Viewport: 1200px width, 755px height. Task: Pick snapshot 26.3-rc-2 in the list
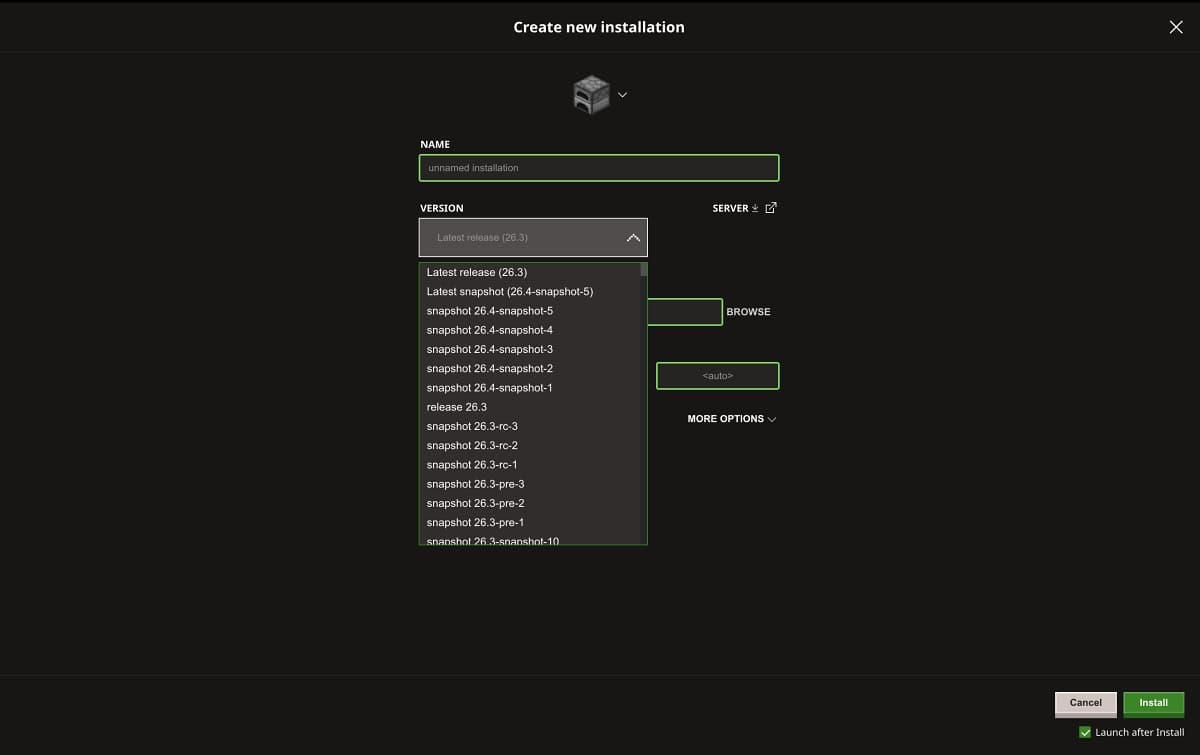[x=529, y=446]
